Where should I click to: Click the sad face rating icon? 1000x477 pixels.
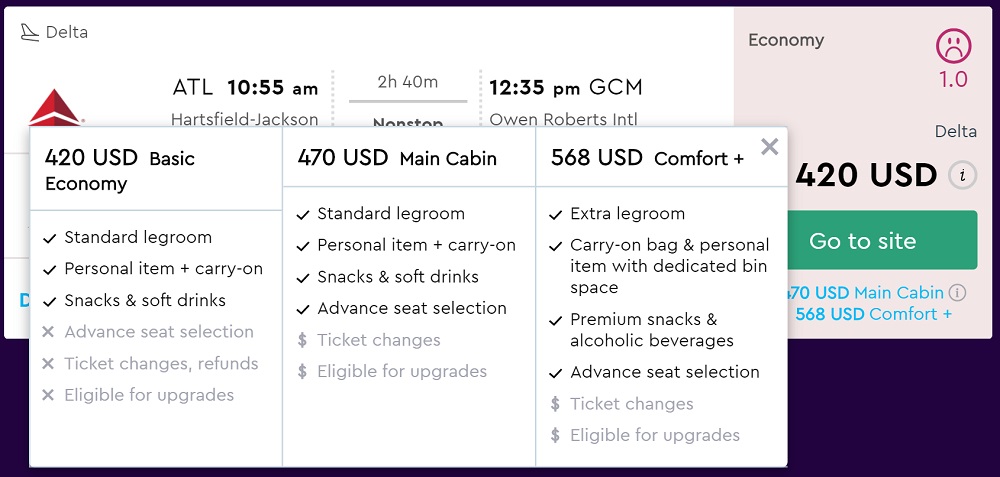click(953, 45)
